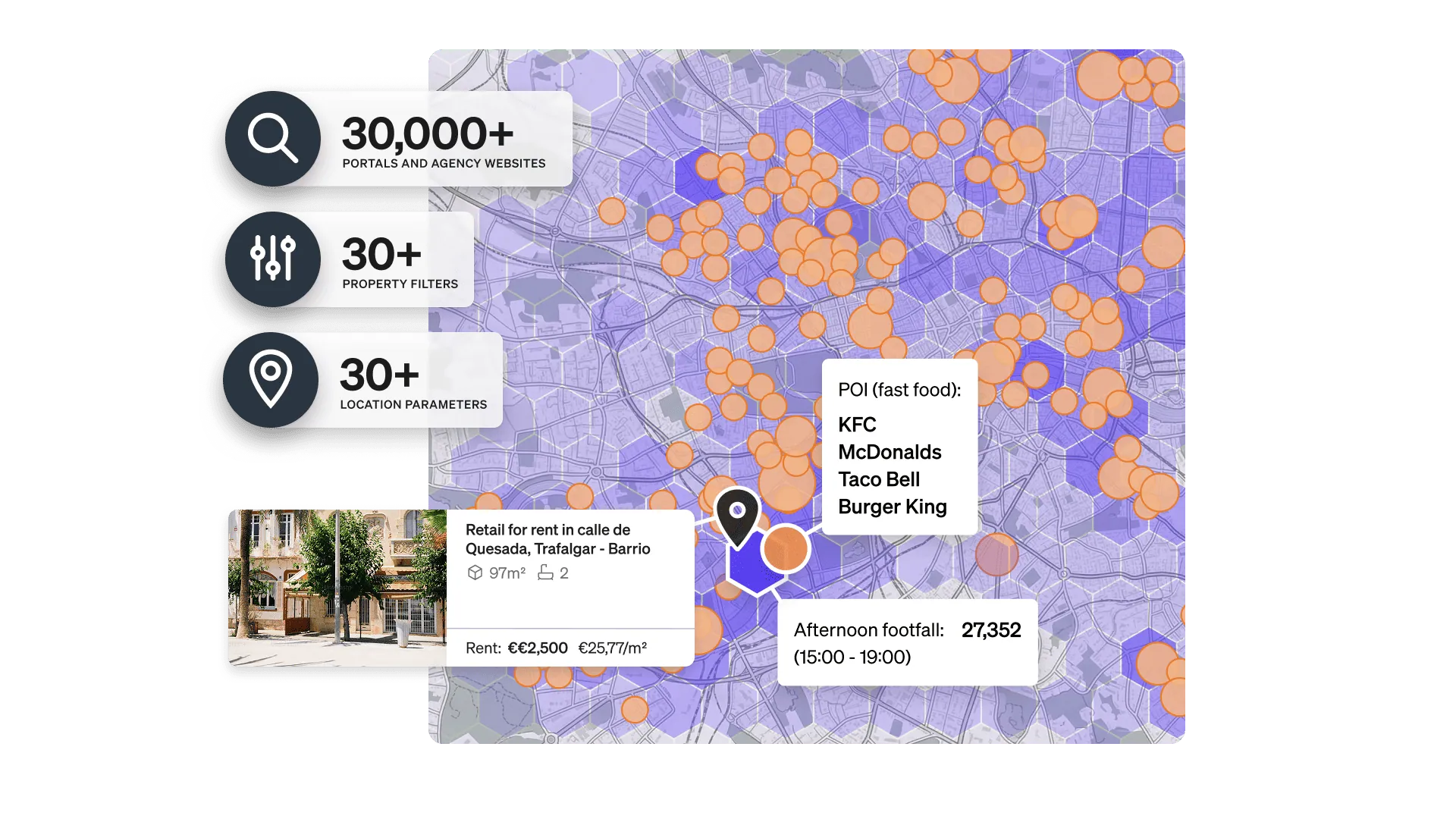1456x819 pixels.
Task: Select Burger King in the POI list
Action: [x=893, y=507]
